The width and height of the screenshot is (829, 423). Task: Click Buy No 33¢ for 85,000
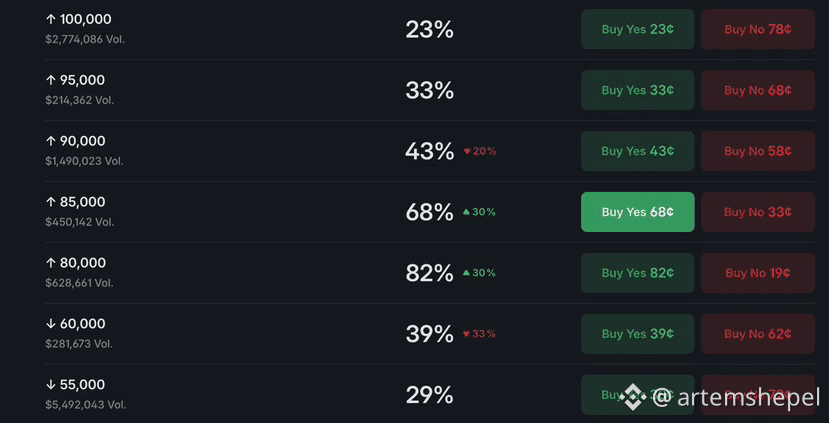click(758, 212)
